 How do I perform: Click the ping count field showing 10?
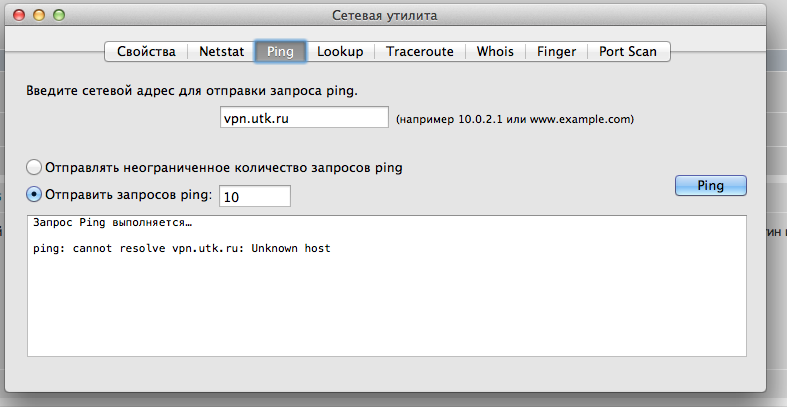[x=254, y=197]
